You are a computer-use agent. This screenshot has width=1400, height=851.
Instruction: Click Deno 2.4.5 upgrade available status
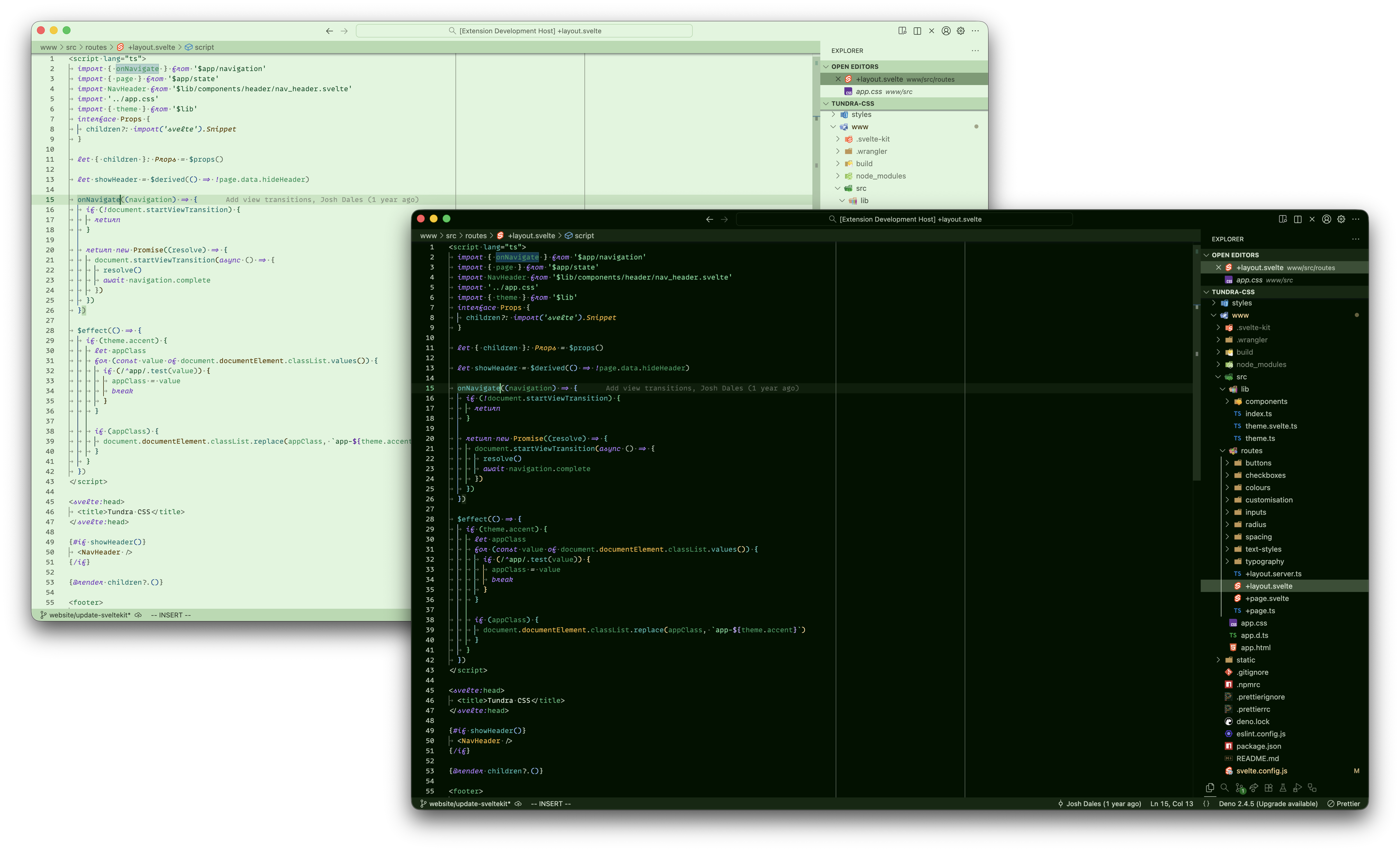click(x=1268, y=803)
